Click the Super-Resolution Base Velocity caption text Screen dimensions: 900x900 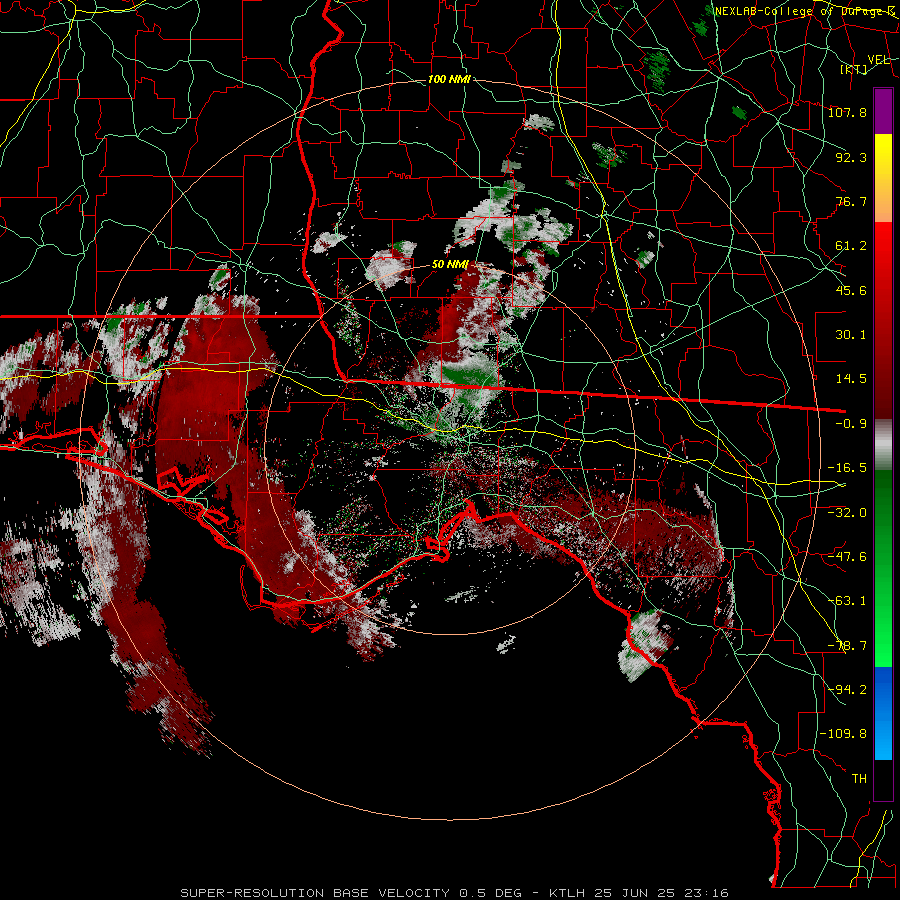click(455, 893)
